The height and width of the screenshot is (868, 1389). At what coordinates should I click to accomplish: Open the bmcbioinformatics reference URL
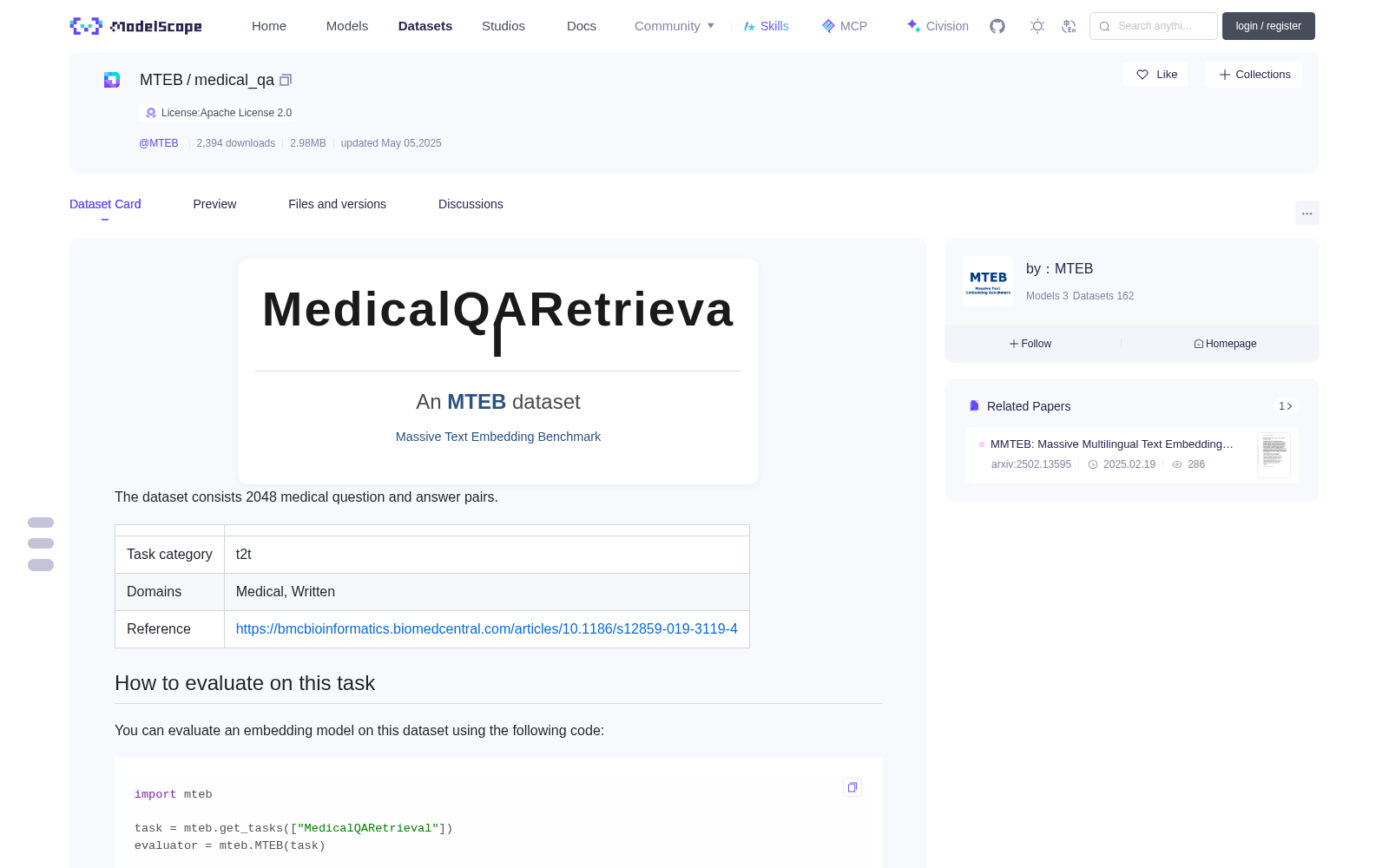pos(487,628)
